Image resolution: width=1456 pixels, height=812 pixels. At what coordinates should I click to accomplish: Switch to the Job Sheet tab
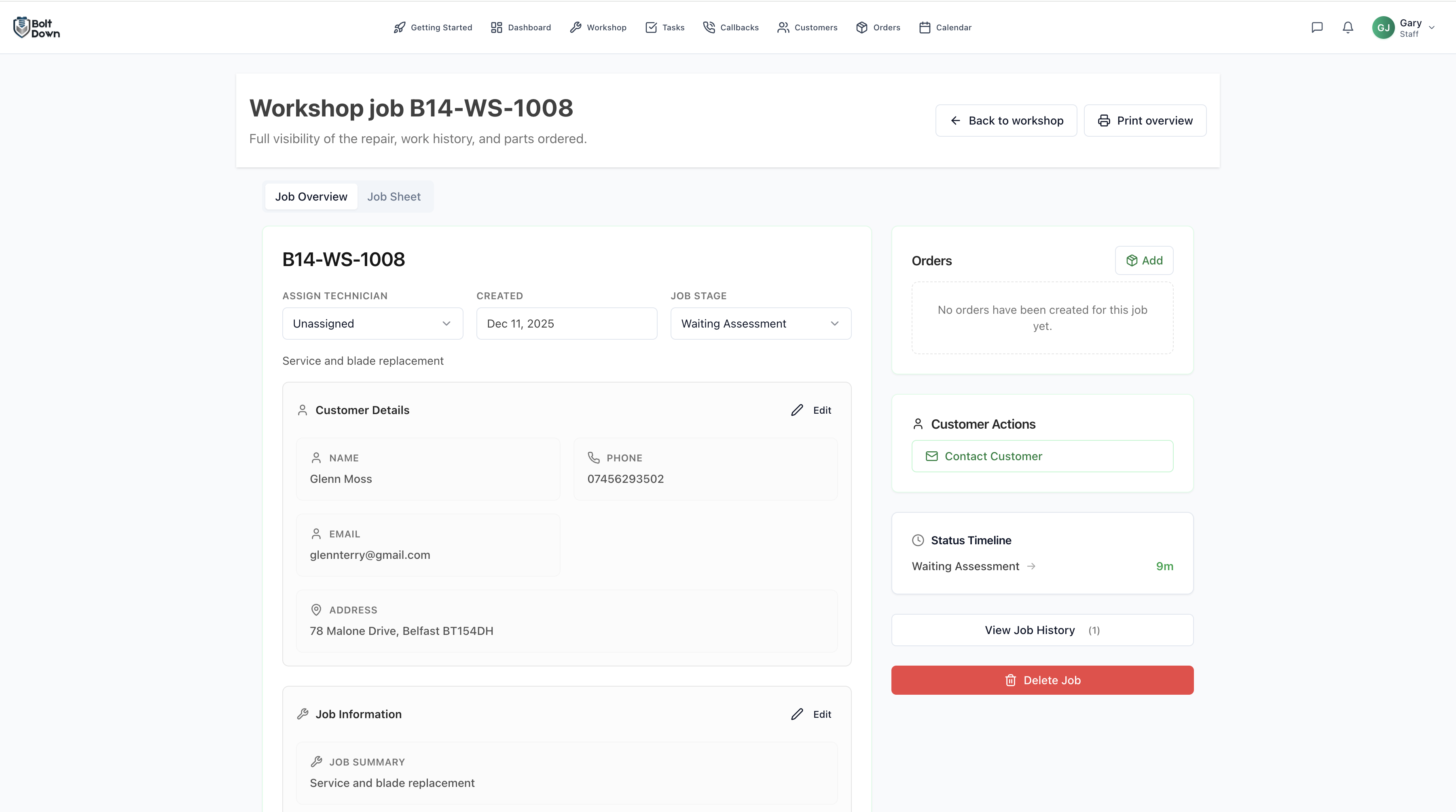click(394, 196)
